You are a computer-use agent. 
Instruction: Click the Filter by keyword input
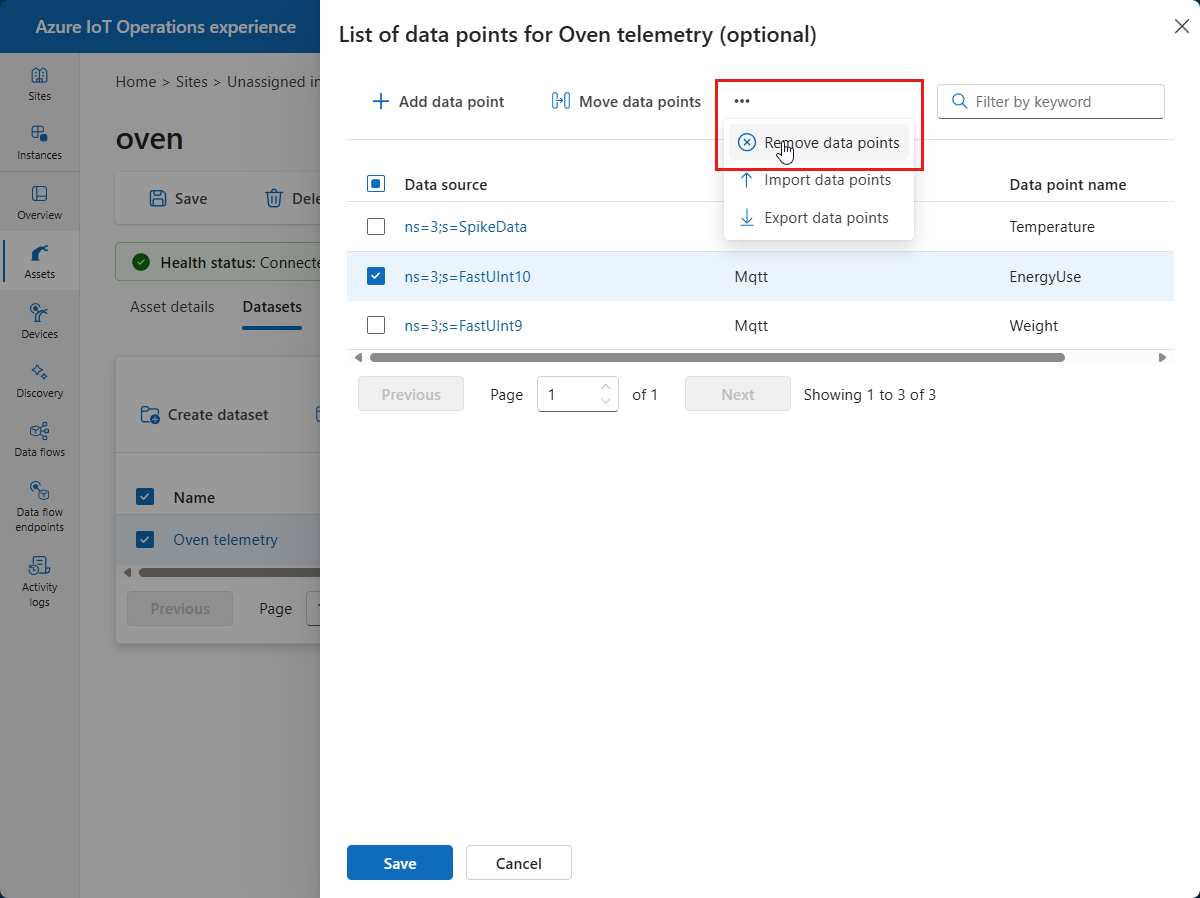1051,101
